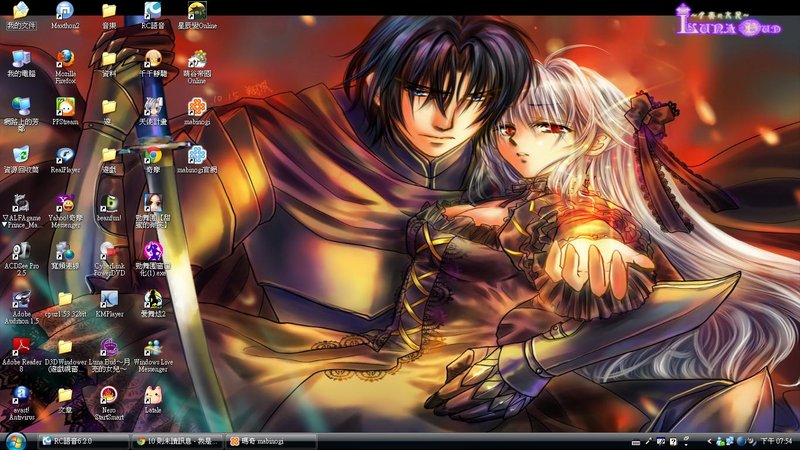The width and height of the screenshot is (800, 450).
Task: Select the Yahoo! Messenger desktop icon
Action: pyautogui.click(x=65, y=202)
